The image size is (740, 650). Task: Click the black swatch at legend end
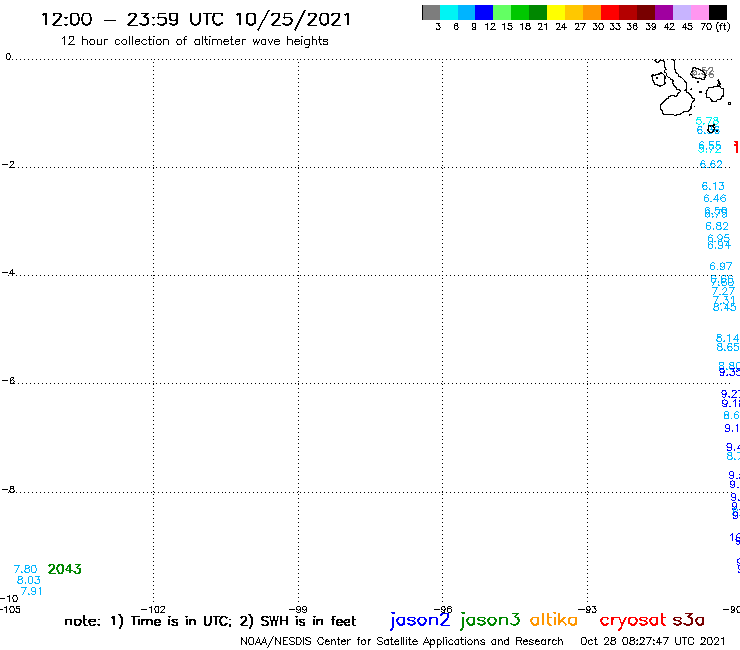point(718,12)
